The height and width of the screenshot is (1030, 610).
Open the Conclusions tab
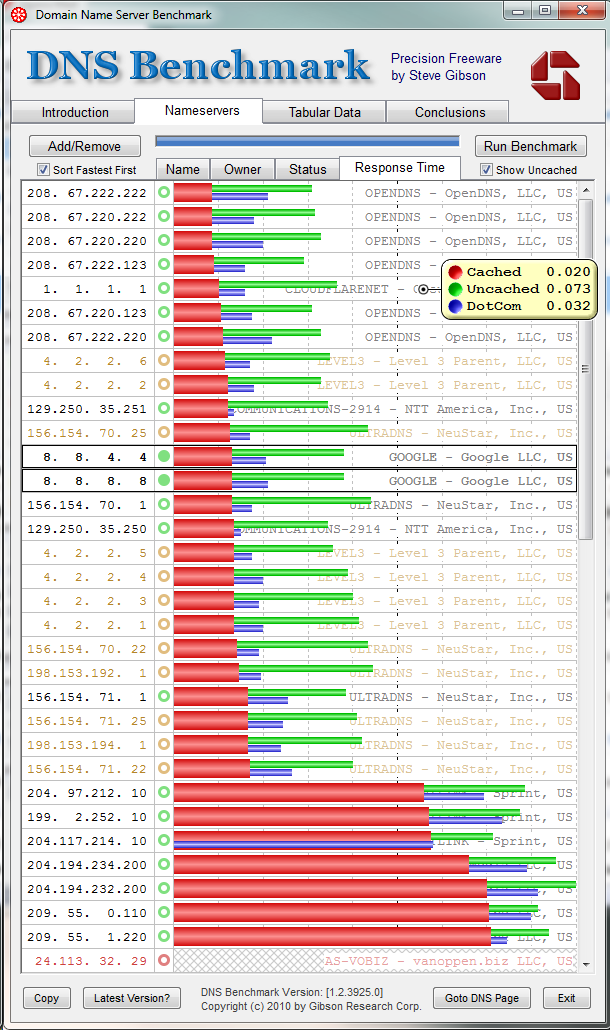point(449,112)
